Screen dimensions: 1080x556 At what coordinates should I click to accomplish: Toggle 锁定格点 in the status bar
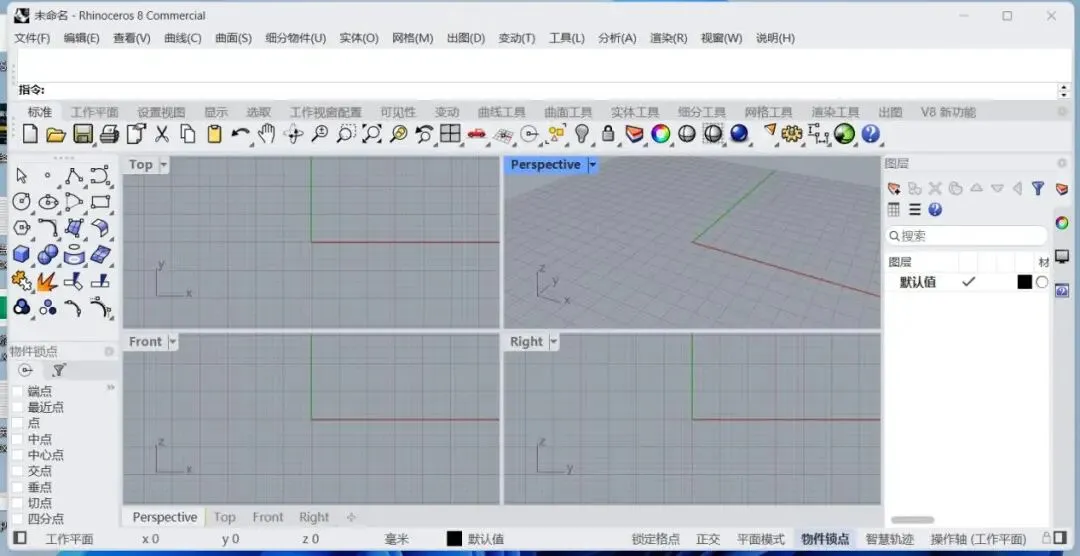(x=656, y=539)
